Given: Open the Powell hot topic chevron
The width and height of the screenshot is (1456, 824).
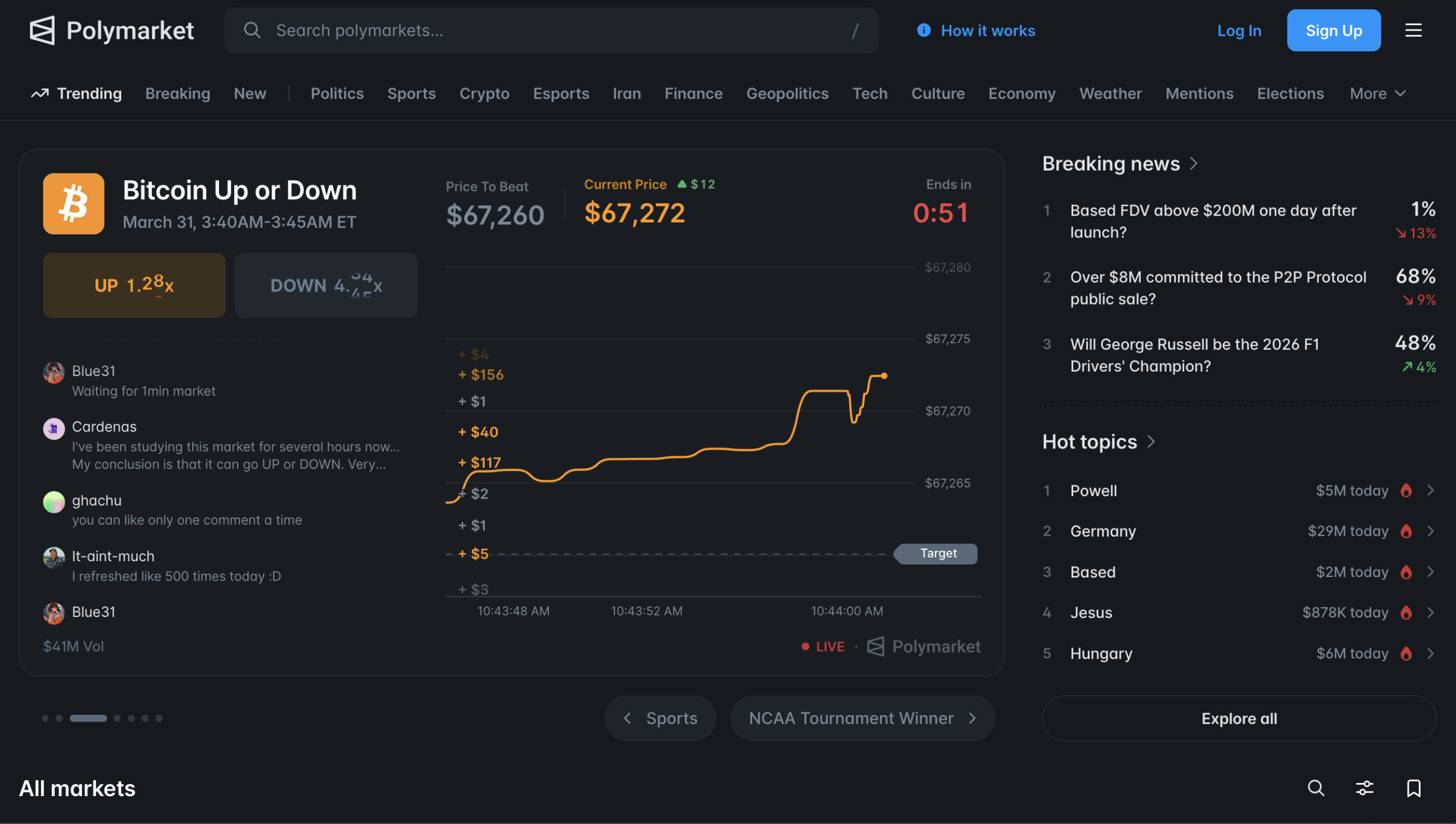Looking at the screenshot, I should pyautogui.click(x=1430, y=491).
